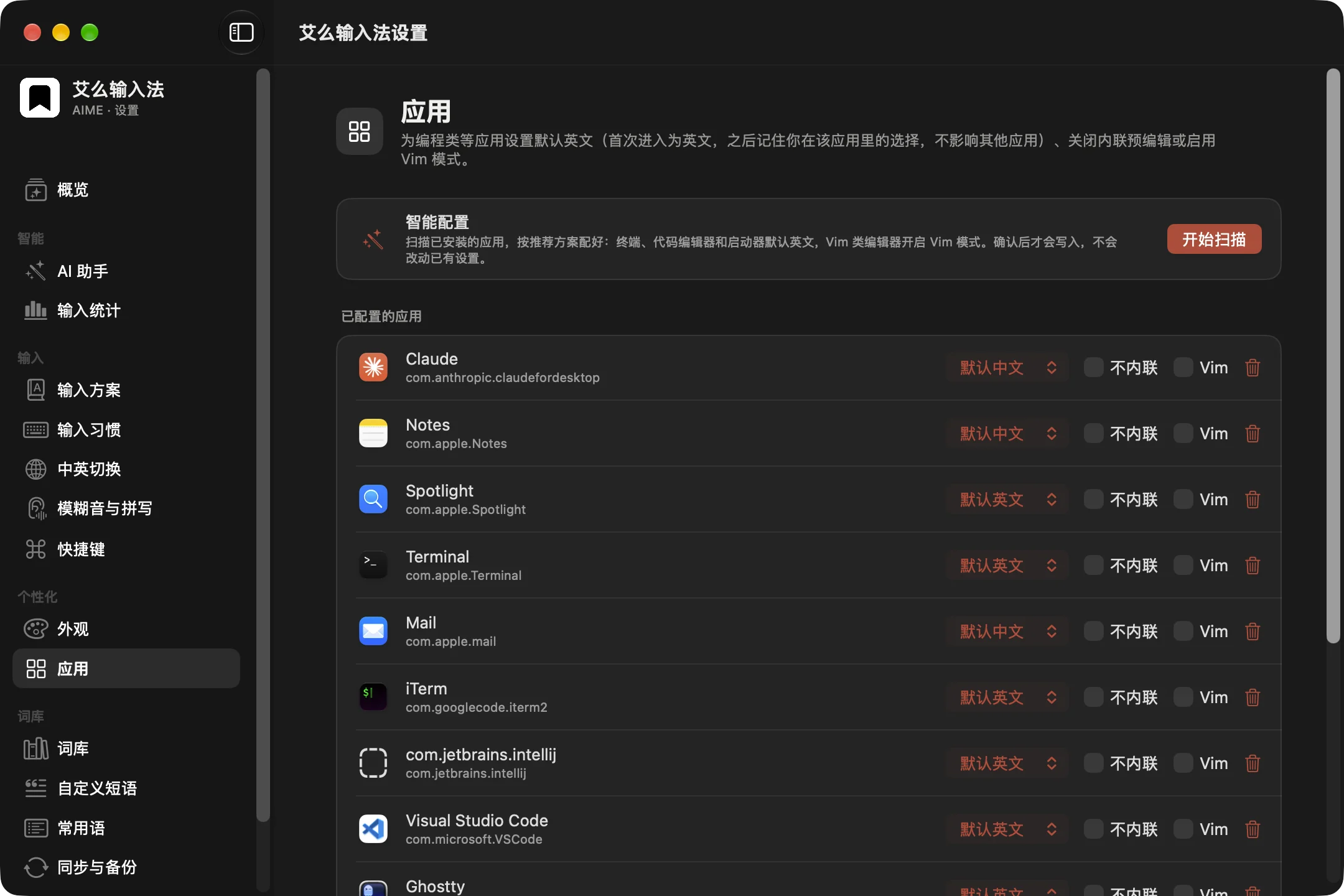Viewport: 1344px width, 896px height.
Task: Open 同步与备份 settings
Action: coord(126,867)
